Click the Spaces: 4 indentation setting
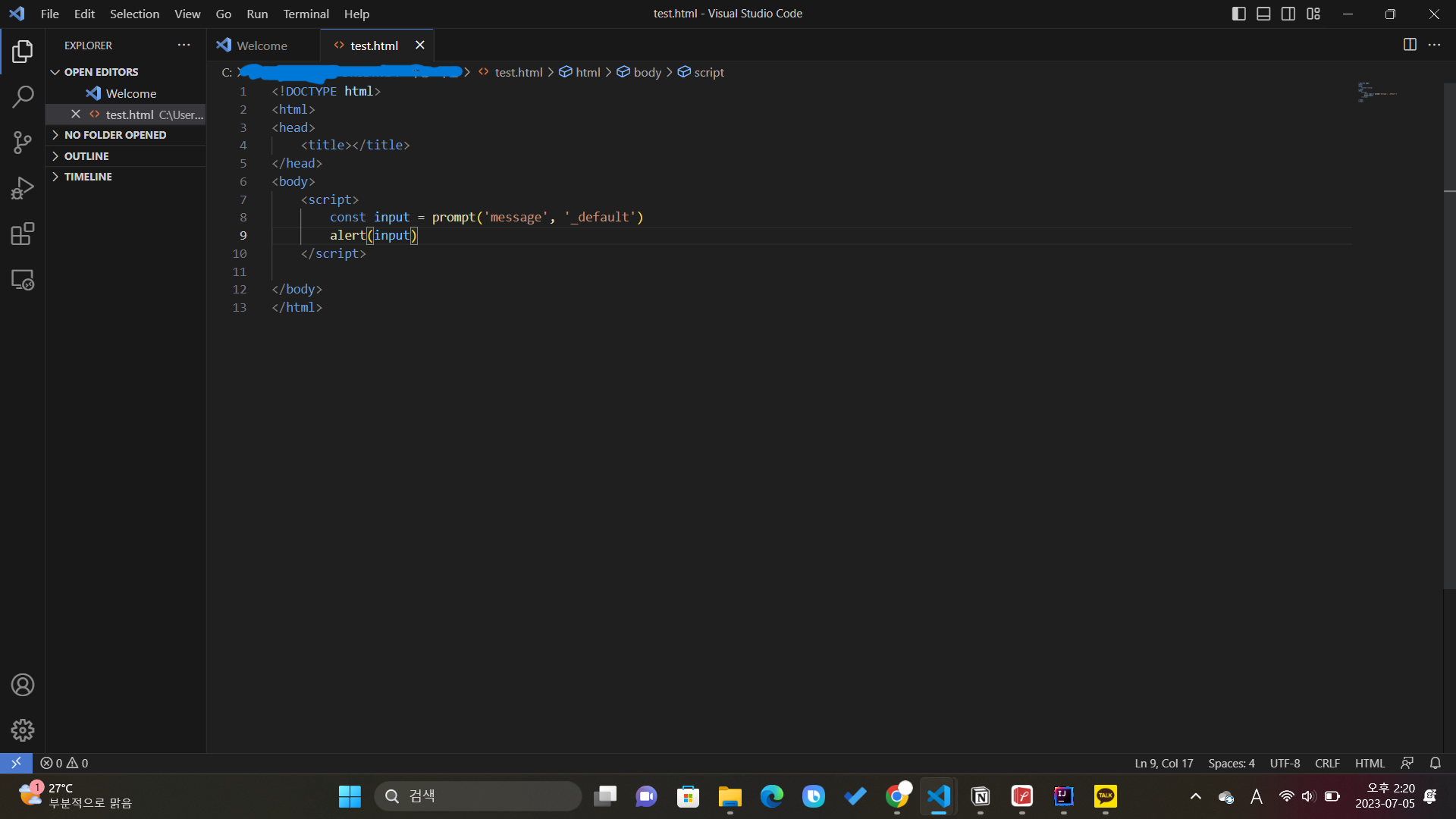Screen dimensions: 1456x819 click(x=1231, y=763)
